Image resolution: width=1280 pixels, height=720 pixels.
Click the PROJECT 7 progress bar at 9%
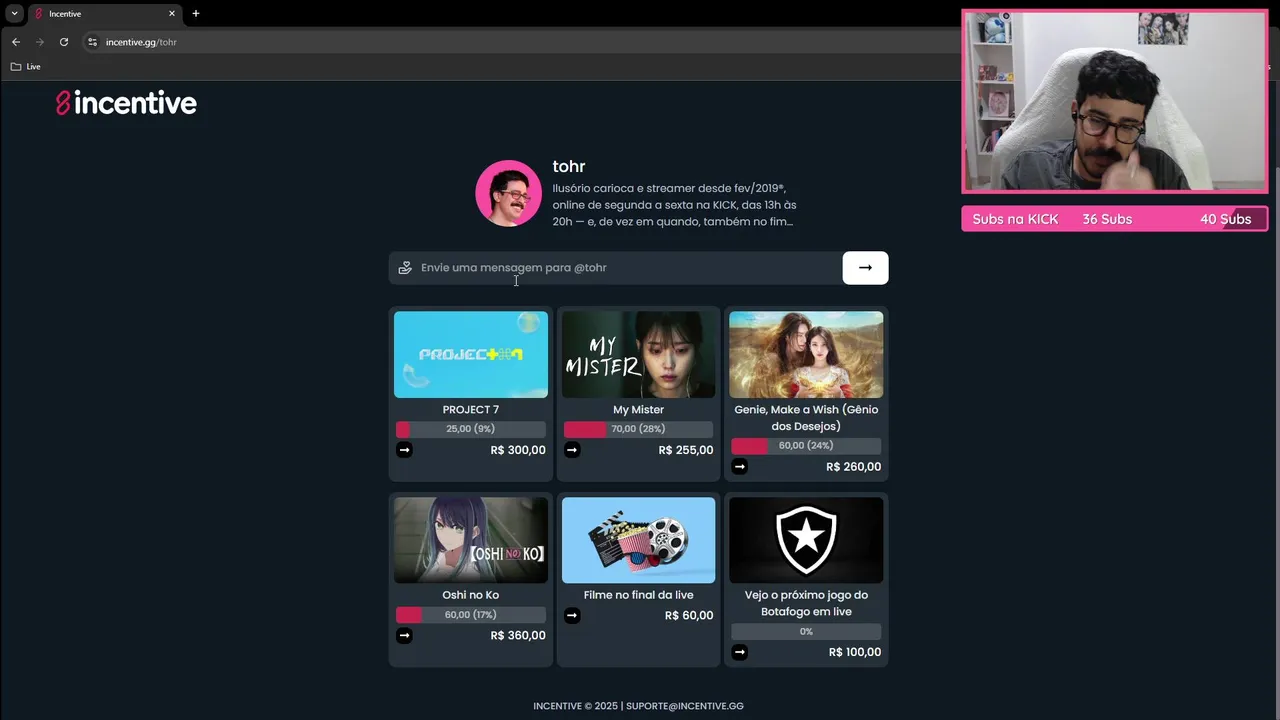471,429
